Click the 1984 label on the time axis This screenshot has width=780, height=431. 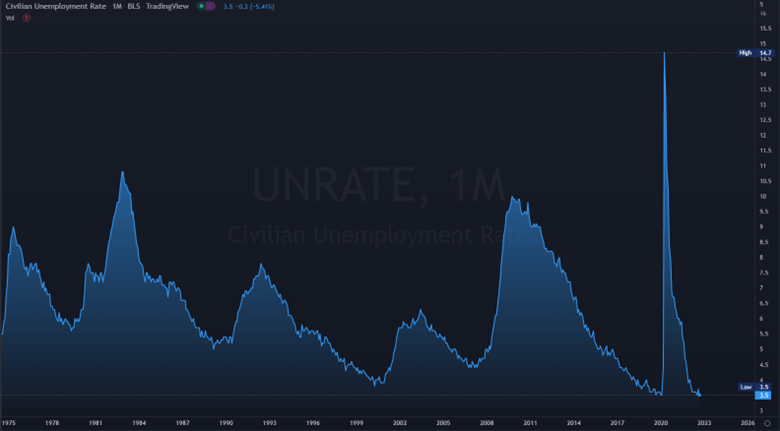click(139, 423)
